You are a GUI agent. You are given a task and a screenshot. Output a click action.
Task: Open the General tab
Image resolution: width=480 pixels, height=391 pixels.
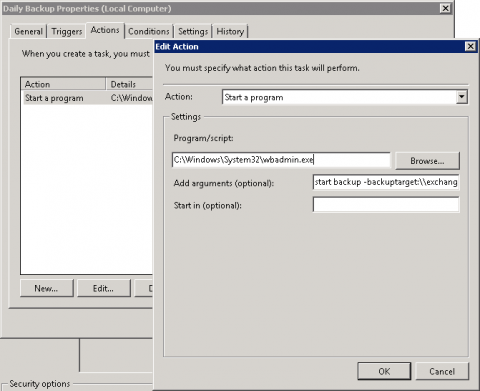28,31
